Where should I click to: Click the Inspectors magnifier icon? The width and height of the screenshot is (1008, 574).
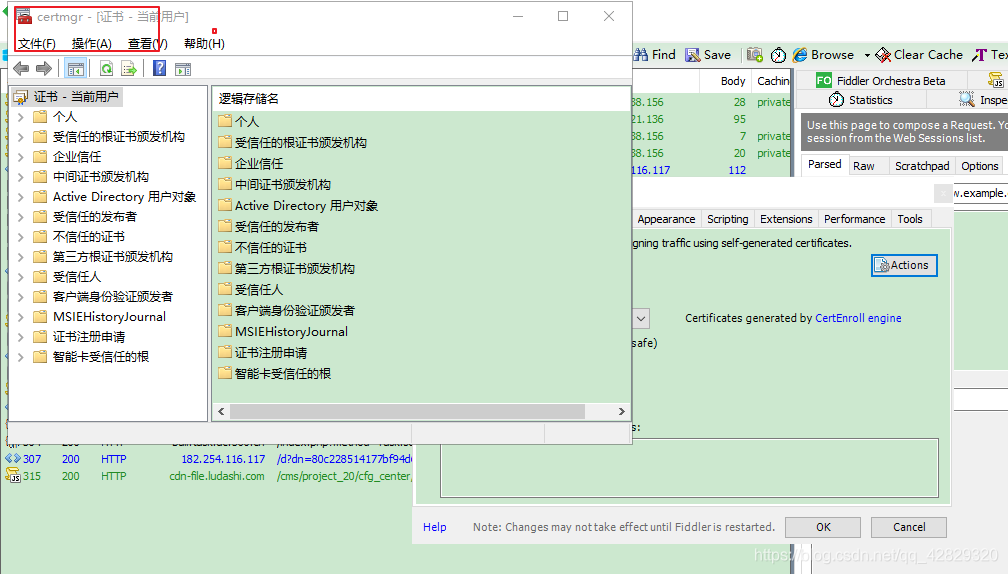point(967,100)
